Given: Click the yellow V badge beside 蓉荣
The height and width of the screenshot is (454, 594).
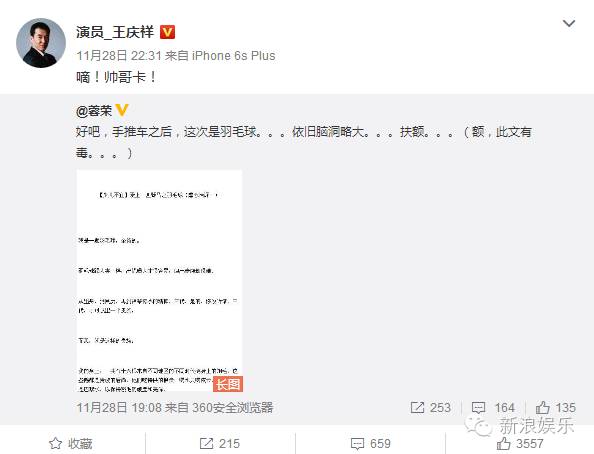Looking at the screenshot, I should coord(122,110).
